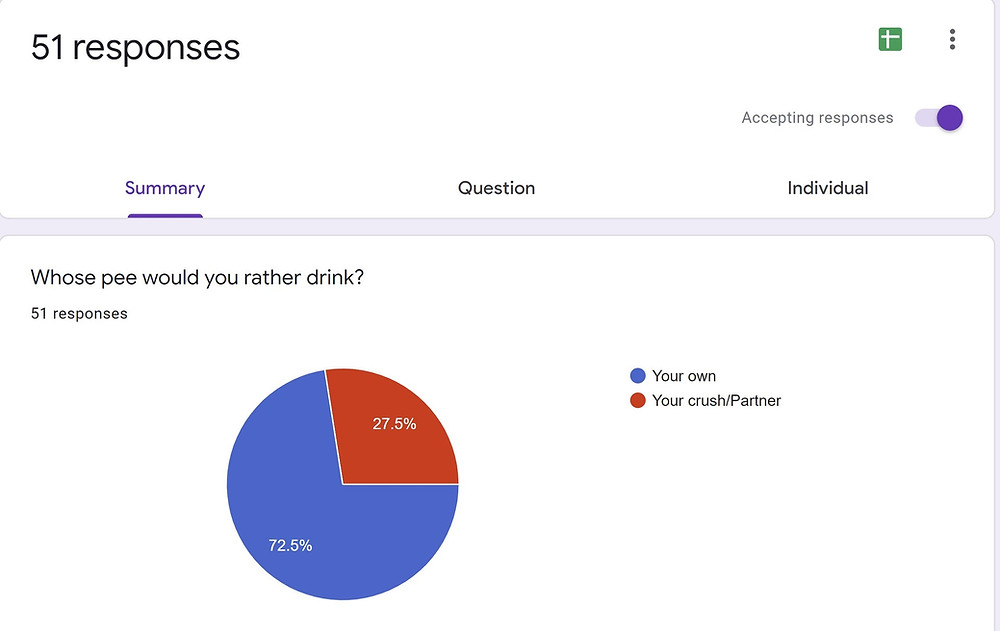Screen dimensions: 1000x631
Task: Click the purple underline beneath Summary tab
Action: (165, 216)
